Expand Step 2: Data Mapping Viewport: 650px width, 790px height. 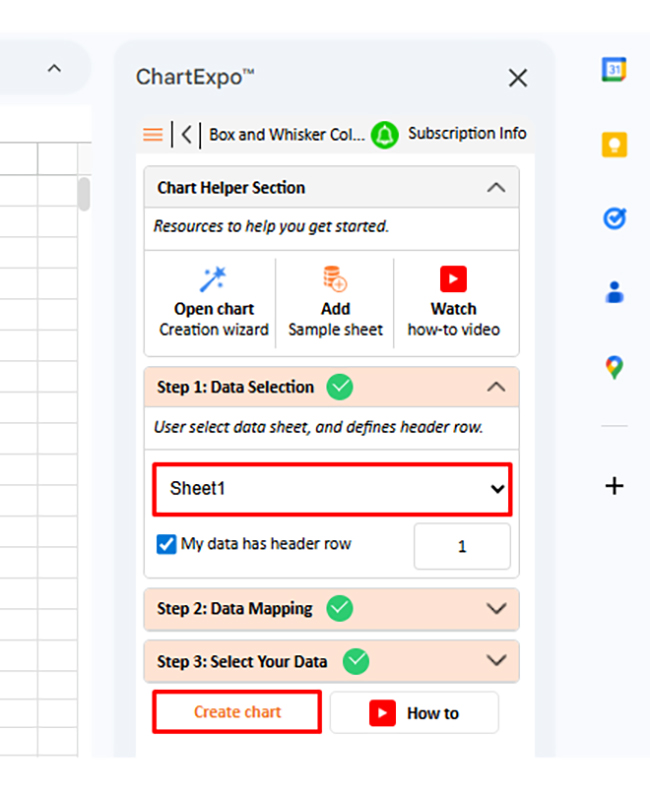(x=495, y=608)
